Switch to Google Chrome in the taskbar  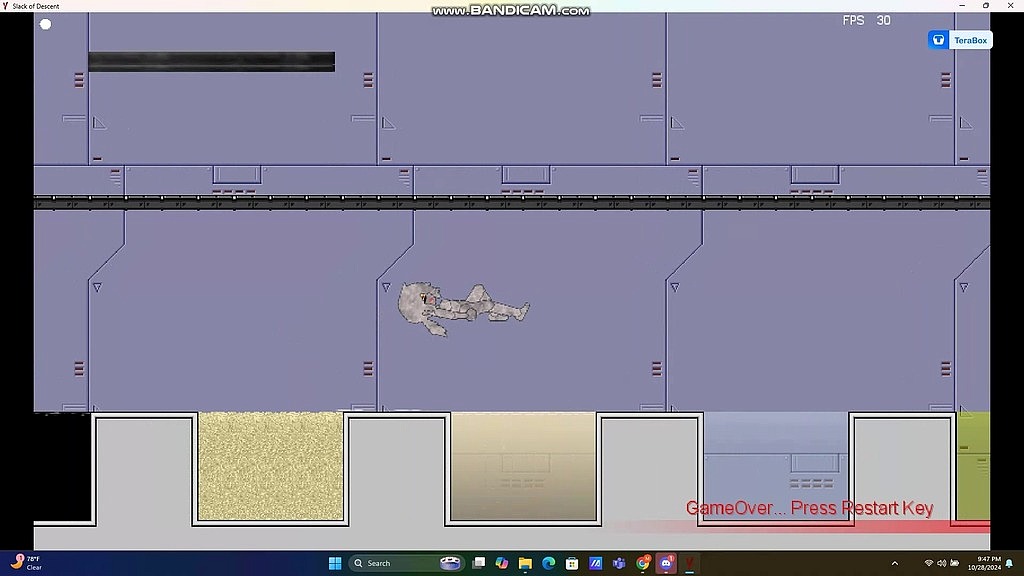tap(643, 563)
